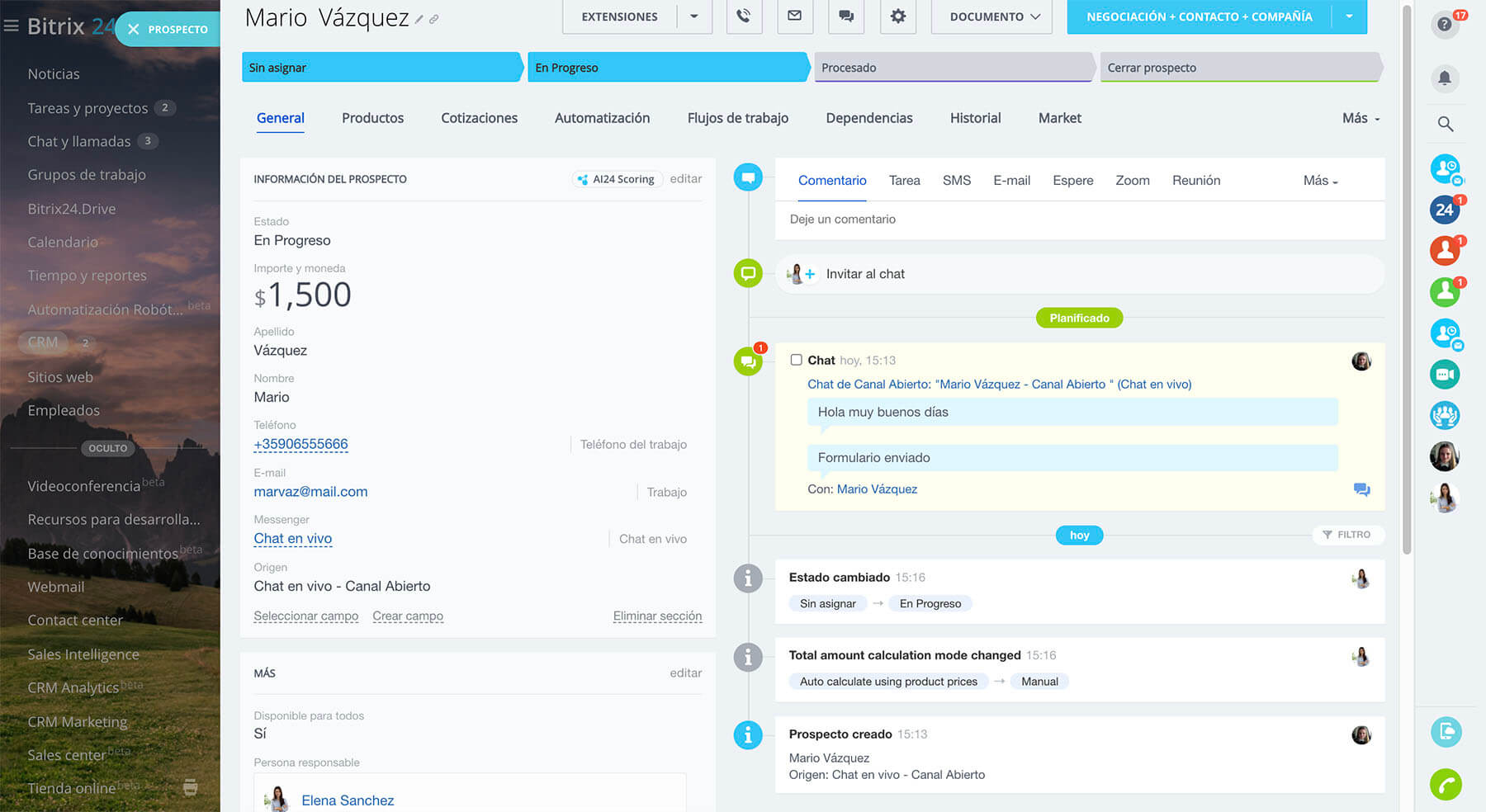Open the settings gear icon
This screenshot has height=812, width=1486.
[x=898, y=16]
